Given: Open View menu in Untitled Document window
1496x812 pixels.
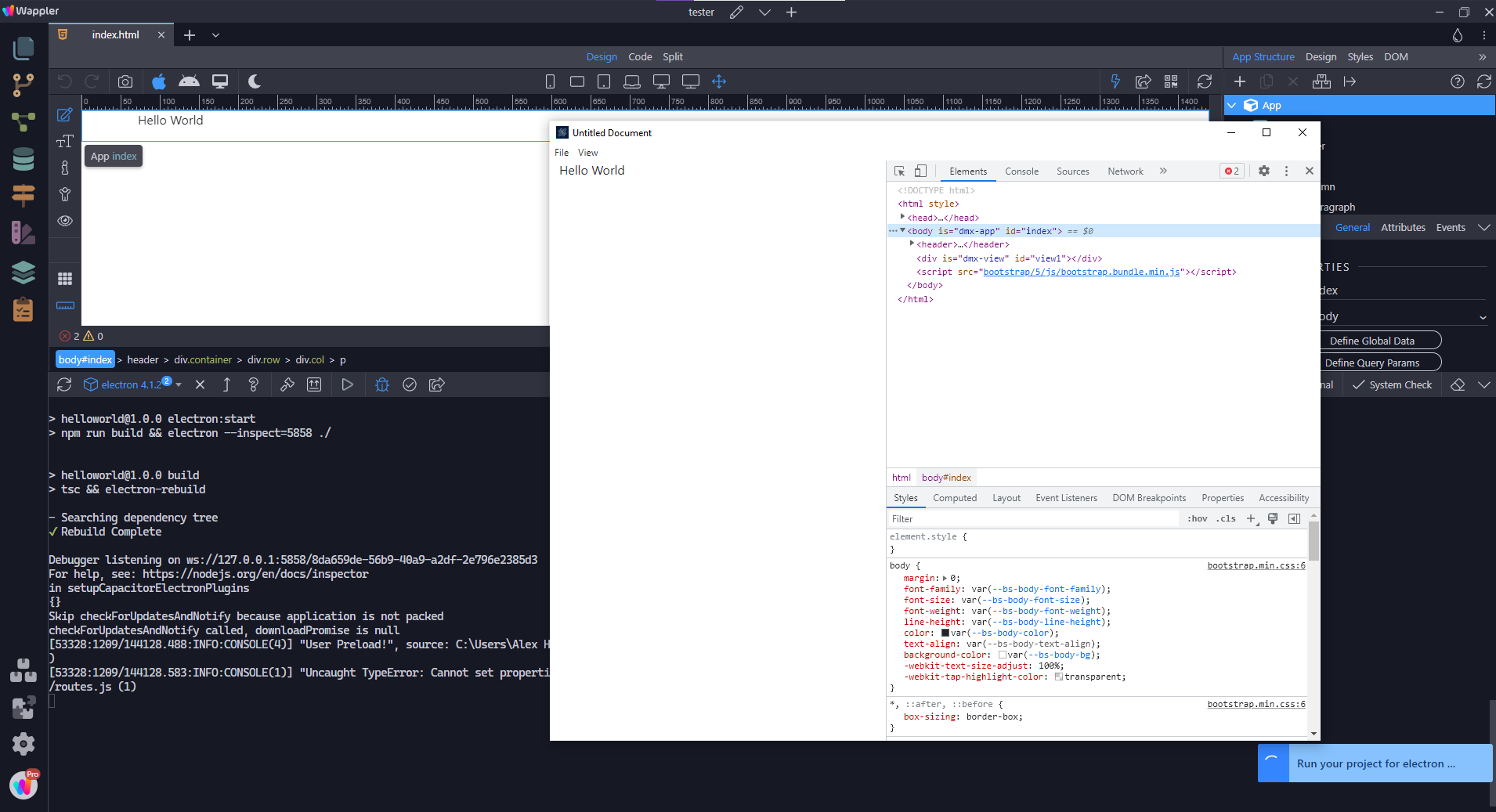Looking at the screenshot, I should pyautogui.click(x=587, y=153).
